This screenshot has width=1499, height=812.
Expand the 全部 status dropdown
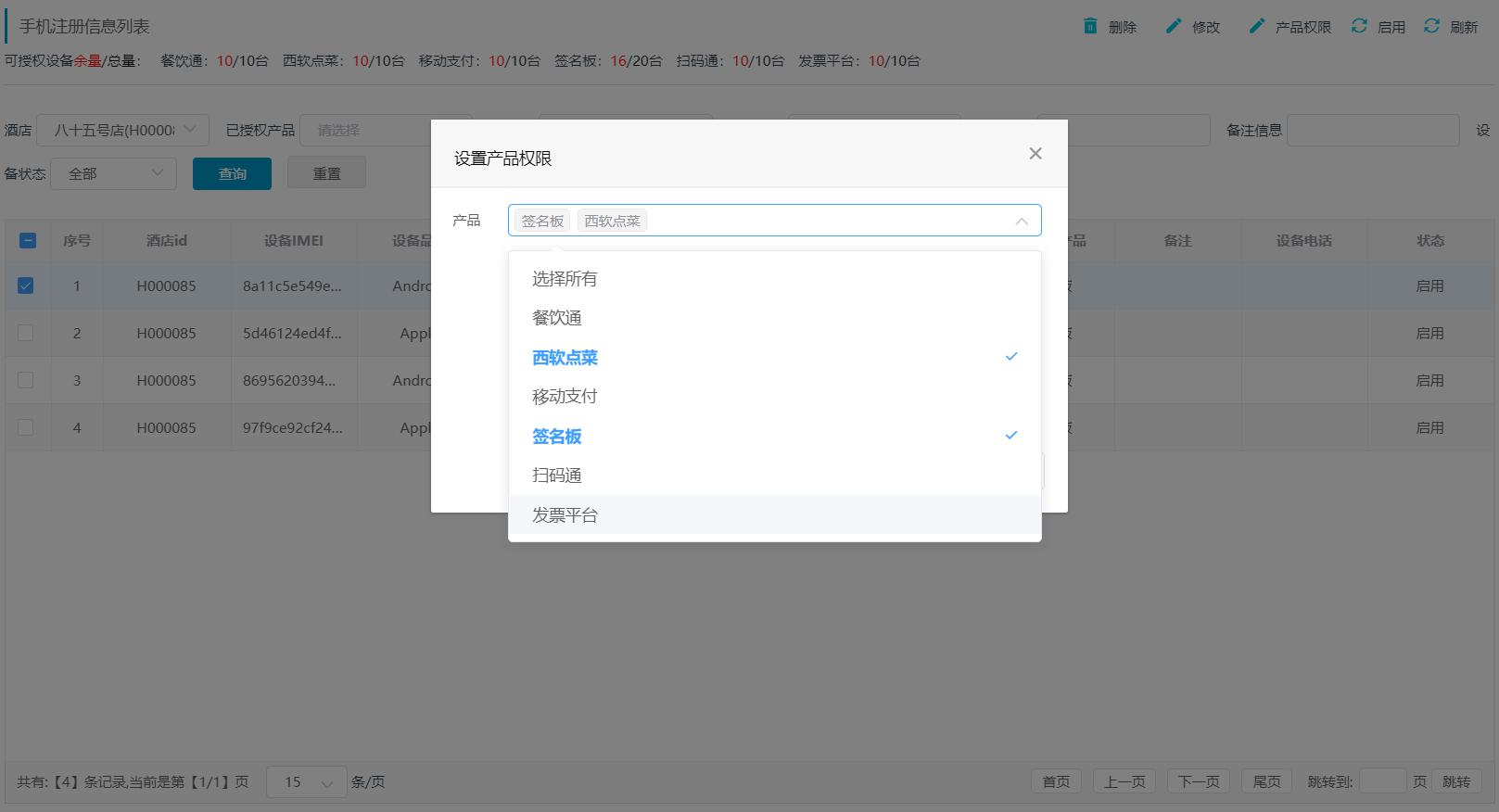(113, 173)
